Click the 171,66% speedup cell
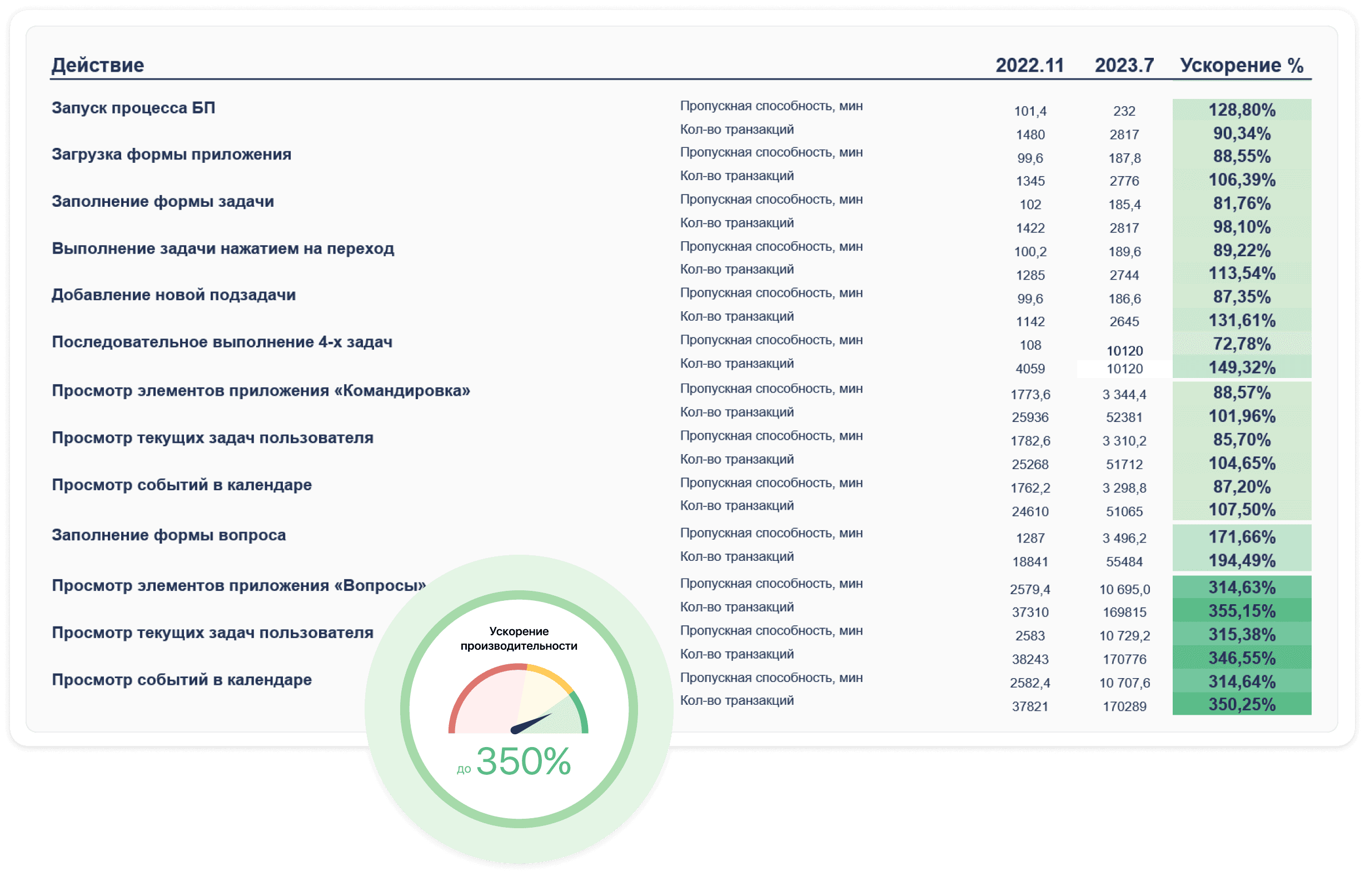Image resolution: width=1365 pixels, height=896 pixels. (1242, 537)
